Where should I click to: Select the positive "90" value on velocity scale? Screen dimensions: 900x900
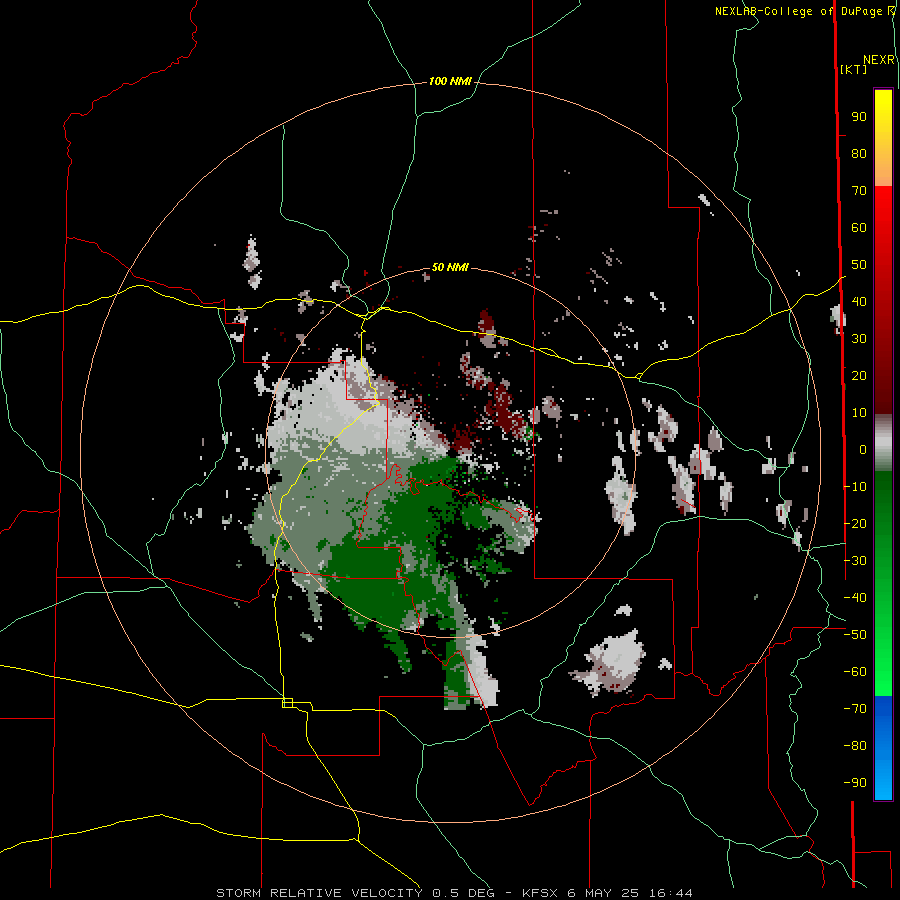(859, 117)
